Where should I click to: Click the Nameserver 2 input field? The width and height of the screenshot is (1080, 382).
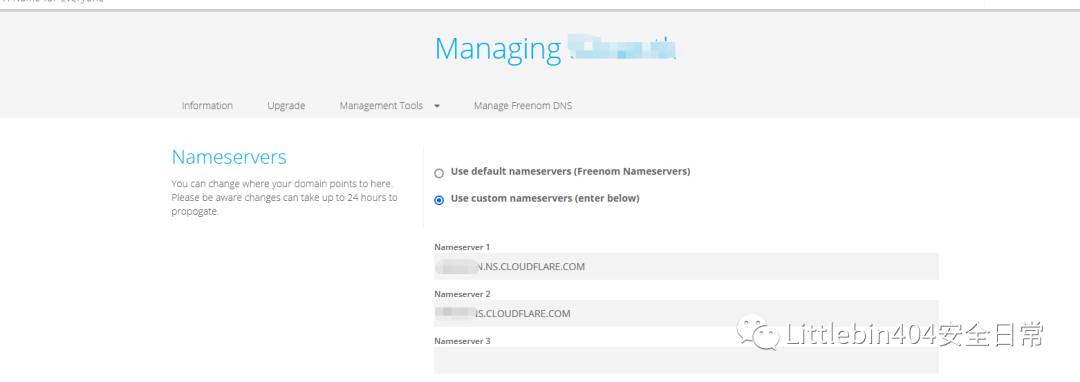pyautogui.click(x=686, y=313)
